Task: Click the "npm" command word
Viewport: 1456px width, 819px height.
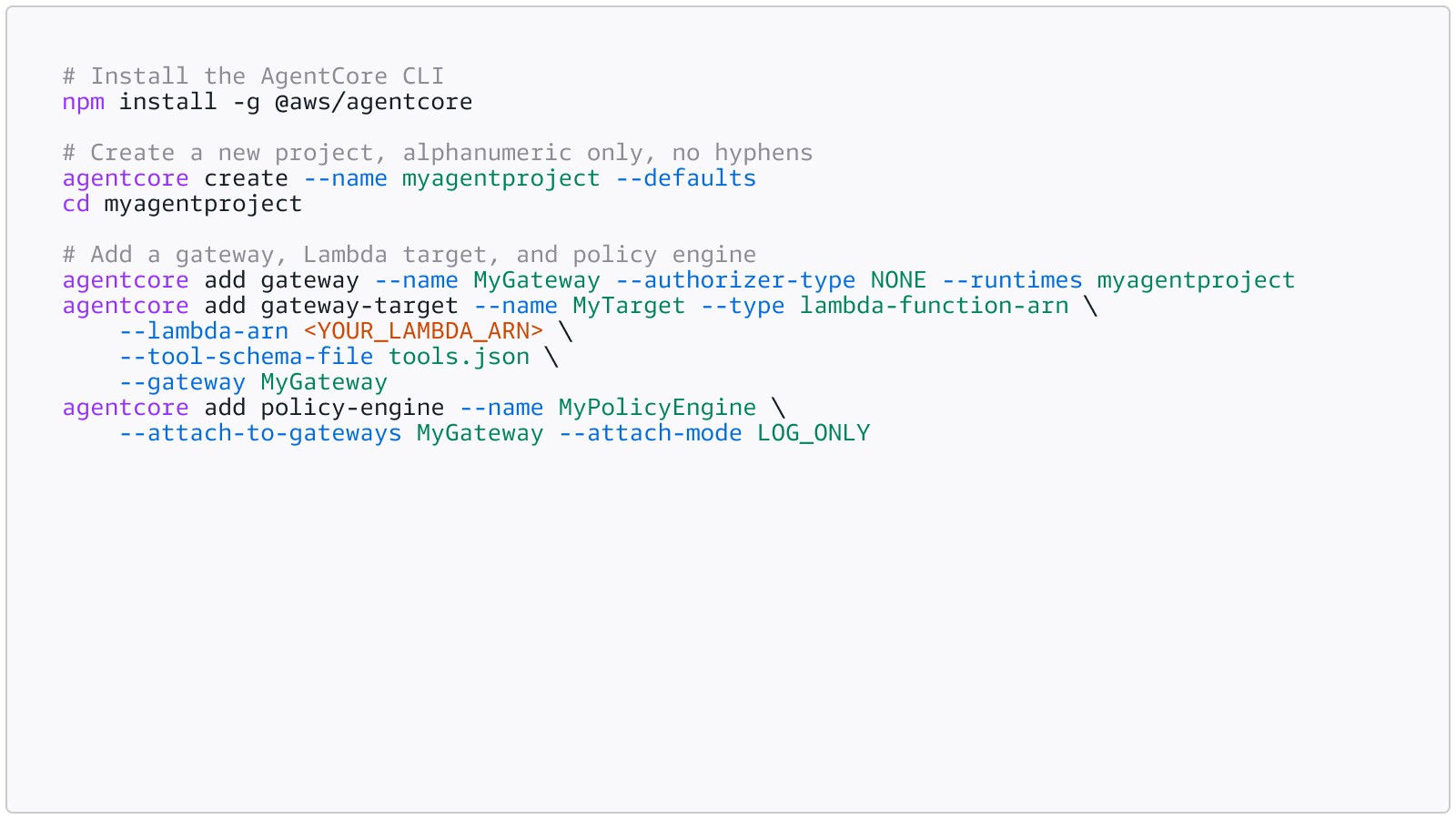Action: (83, 103)
